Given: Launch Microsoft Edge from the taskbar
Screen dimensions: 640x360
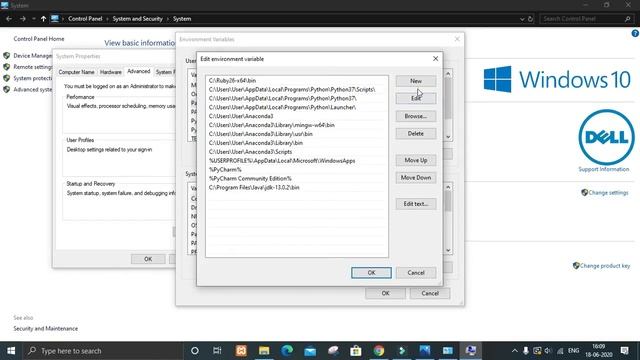Looking at the screenshot, I should (287, 351).
